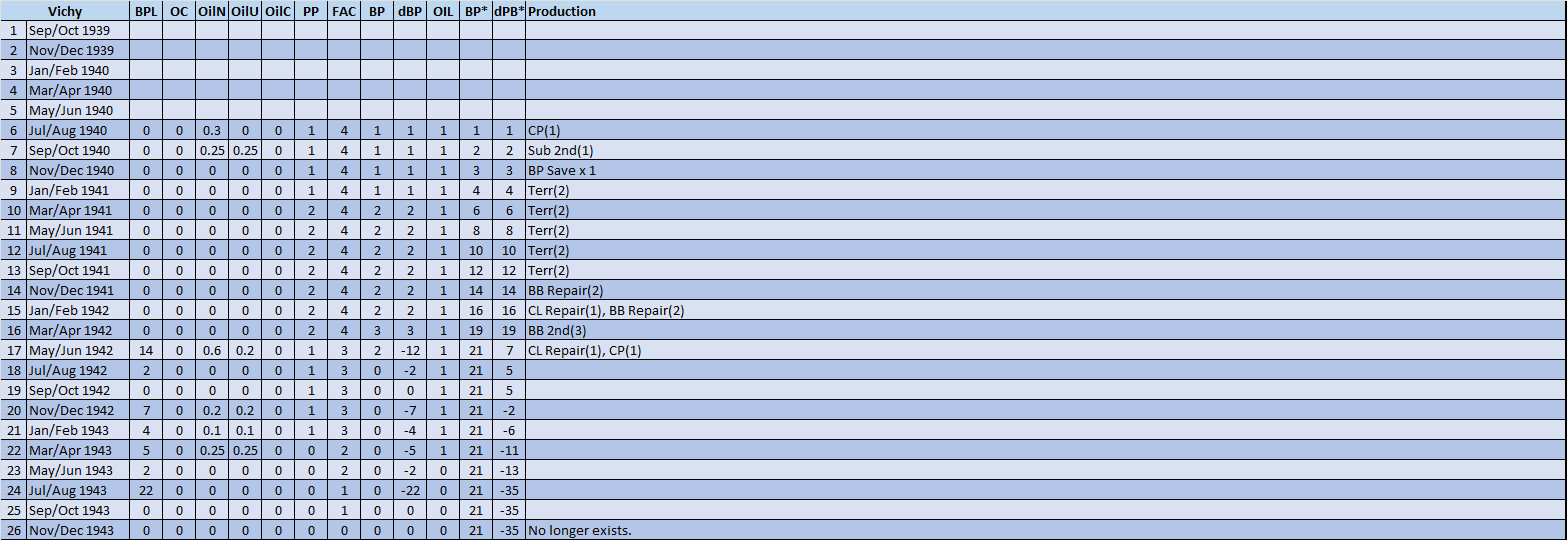Select the Jul/Aug 1942 cell

point(78,371)
